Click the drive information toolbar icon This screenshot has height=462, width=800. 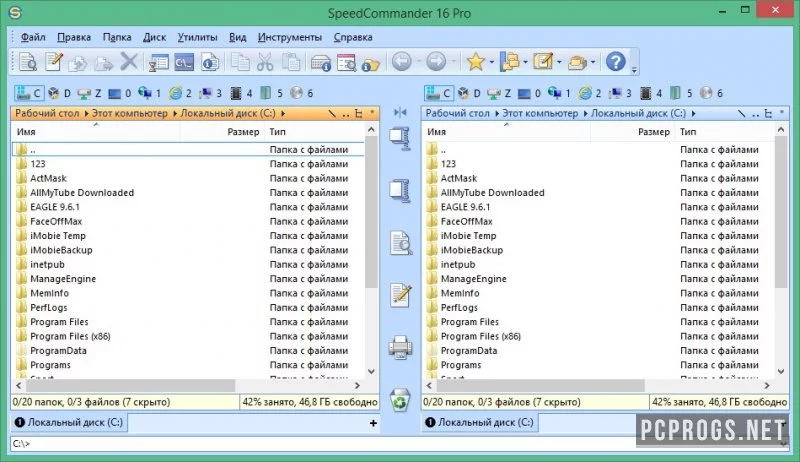320,62
